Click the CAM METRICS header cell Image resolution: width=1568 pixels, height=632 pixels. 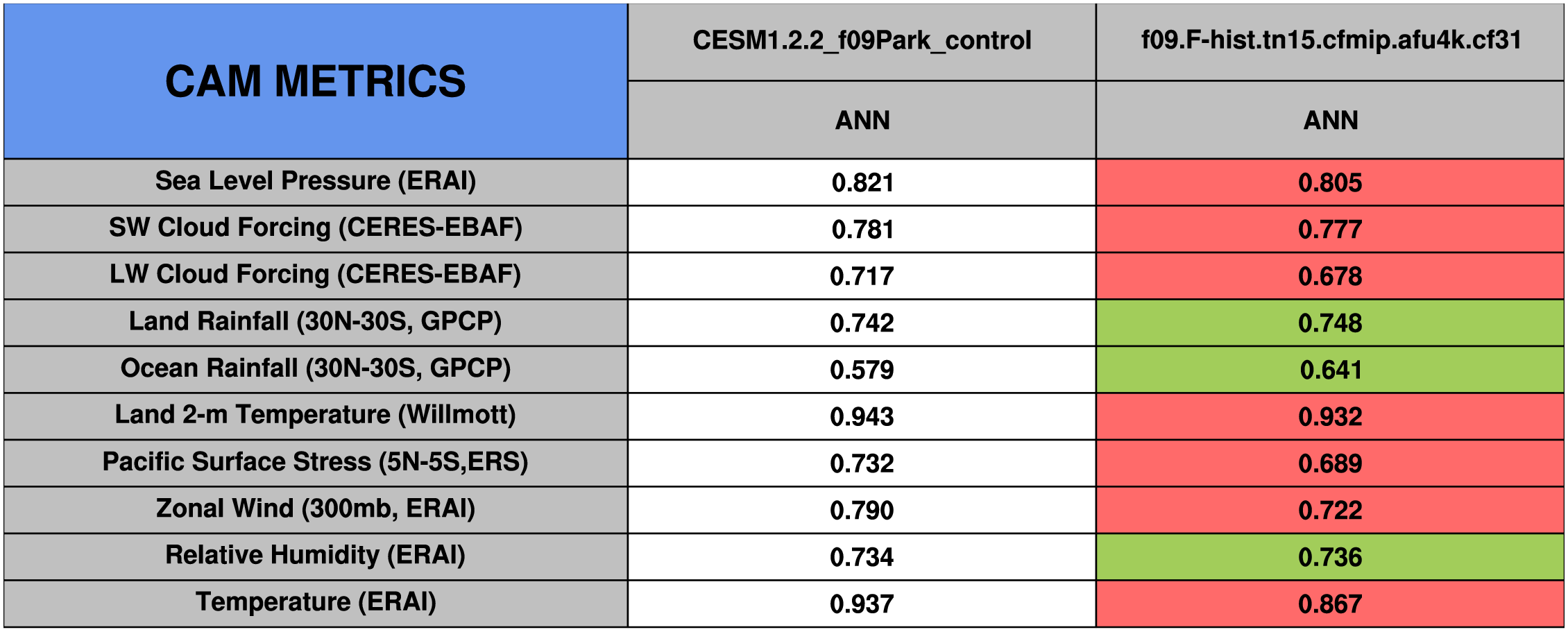pos(316,81)
